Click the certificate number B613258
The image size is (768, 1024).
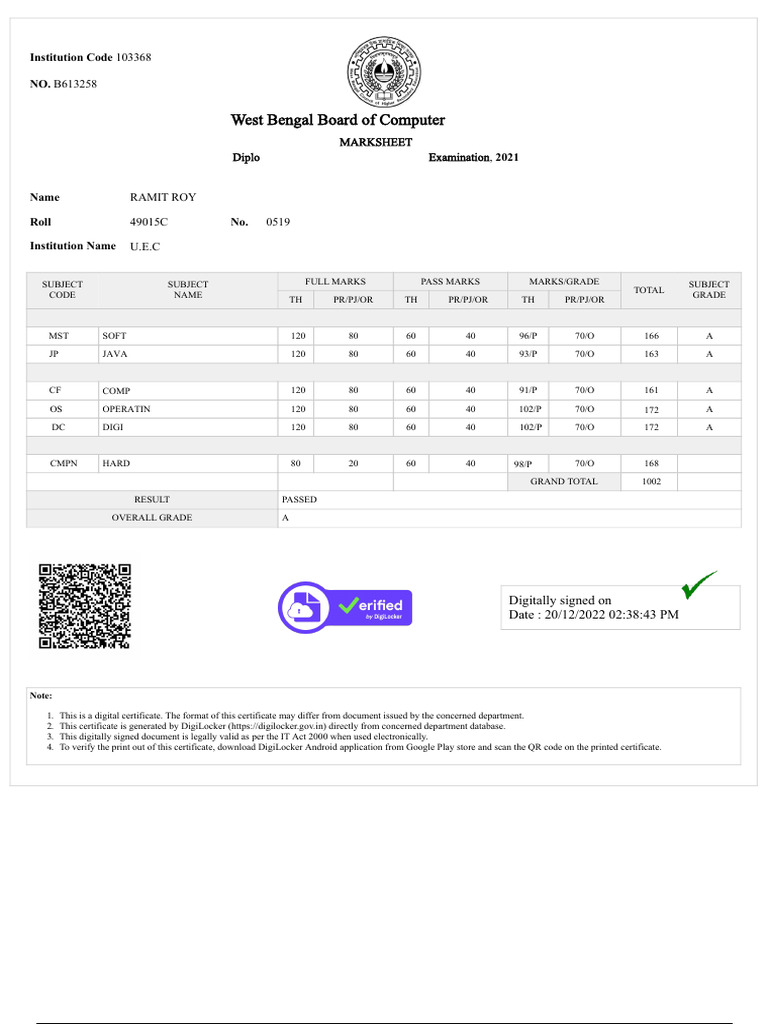75,84
